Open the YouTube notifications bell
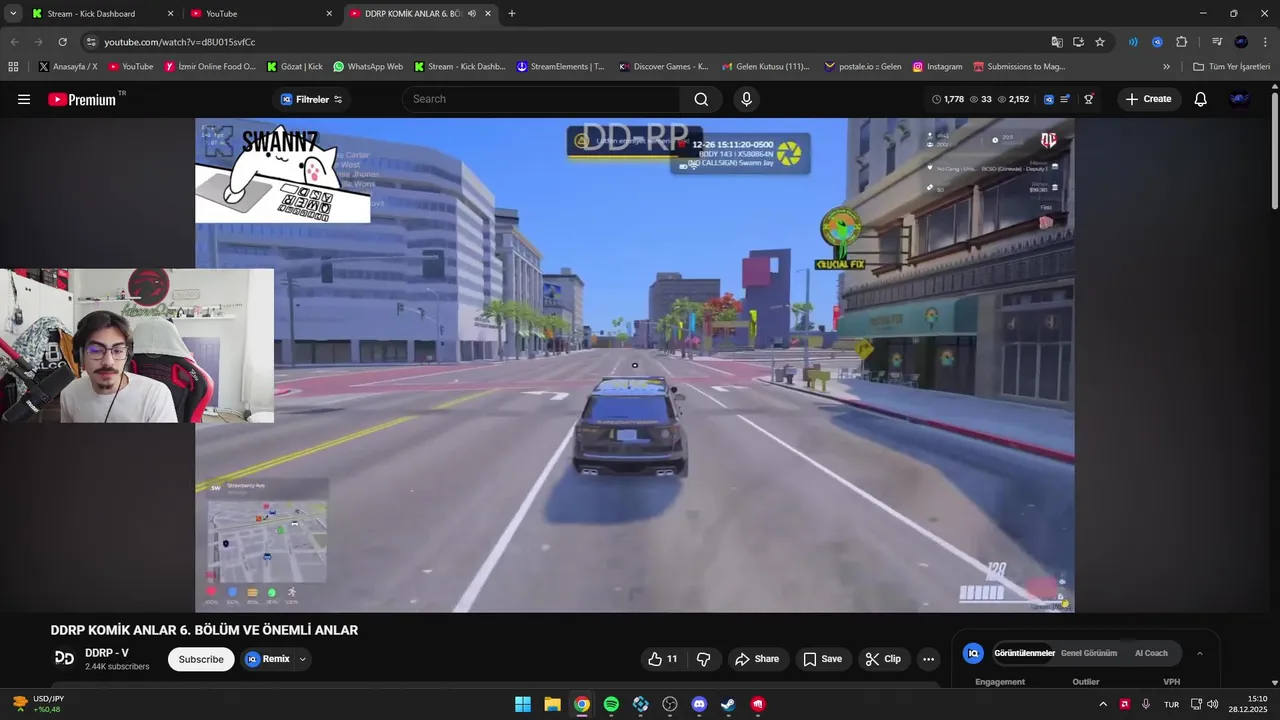 1200,99
